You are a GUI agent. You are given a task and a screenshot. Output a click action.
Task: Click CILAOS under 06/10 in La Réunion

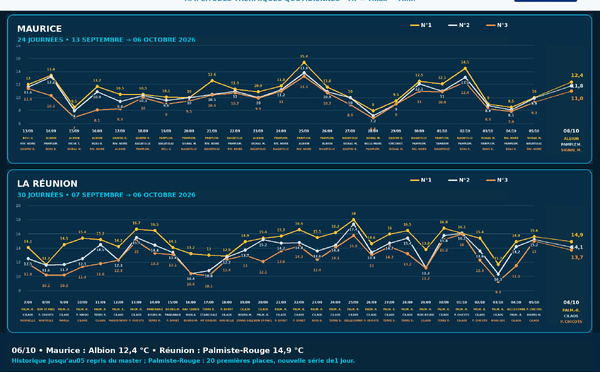[x=571, y=316]
